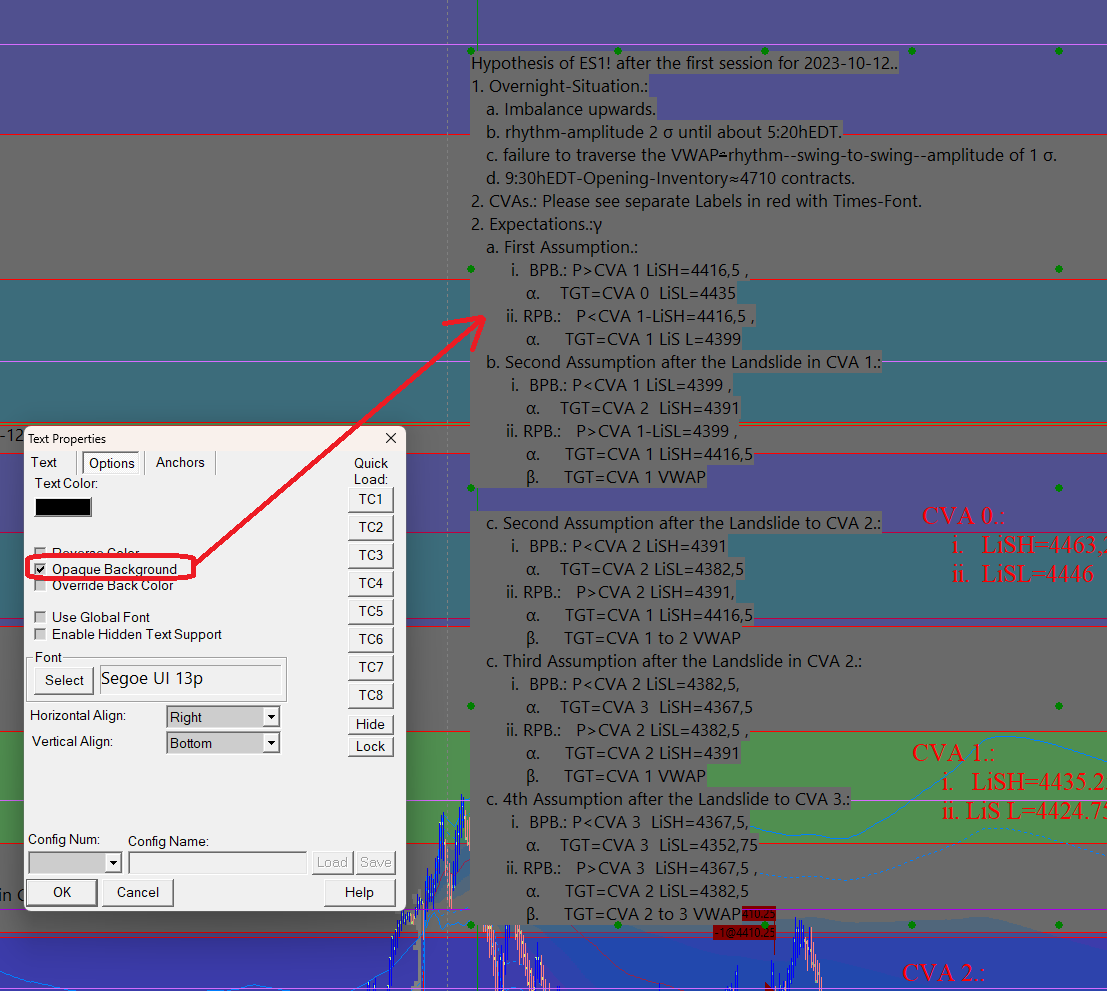Open the black Text Color swatch
The image size is (1107, 991).
(64, 507)
